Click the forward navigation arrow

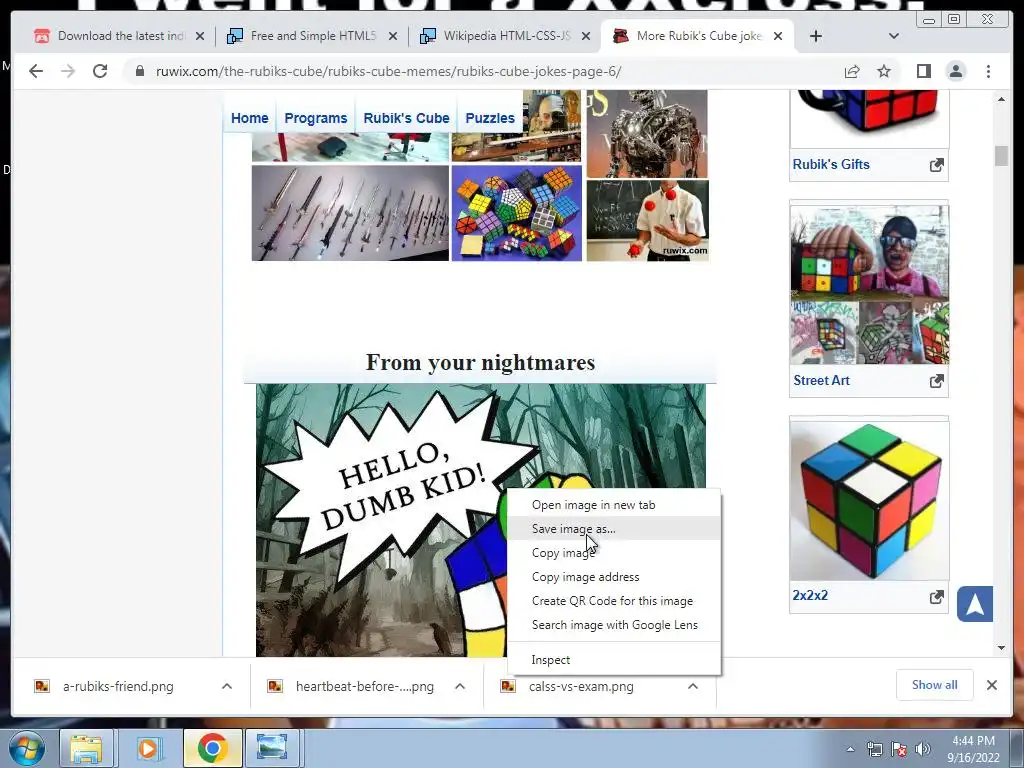click(x=68, y=71)
